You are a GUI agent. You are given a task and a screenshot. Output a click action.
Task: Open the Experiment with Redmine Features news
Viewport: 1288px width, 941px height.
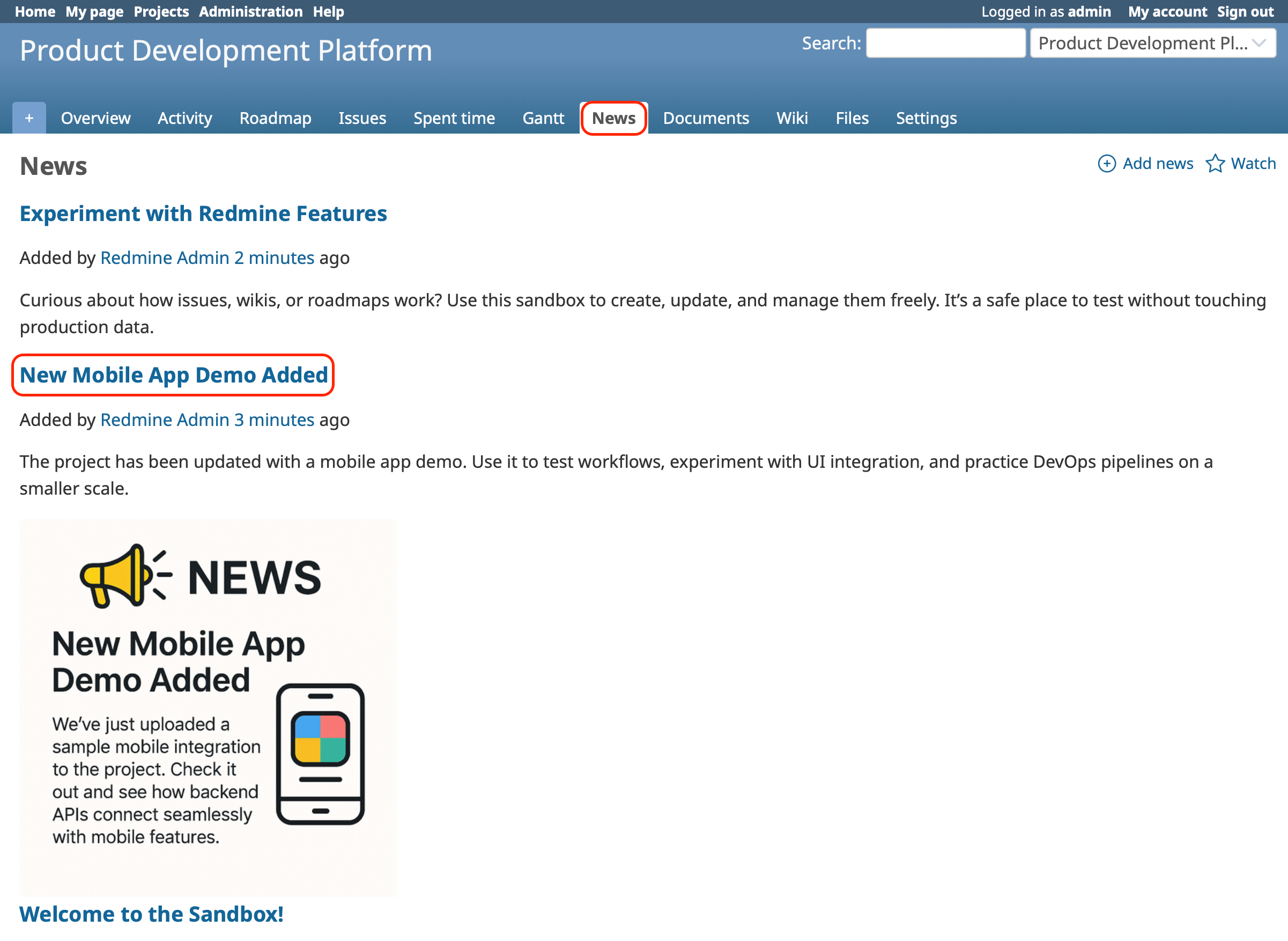pyautogui.click(x=203, y=214)
